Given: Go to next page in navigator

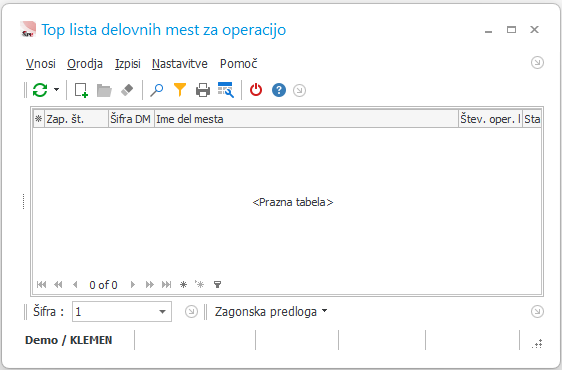Looking at the screenshot, I should [x=150, y=285].
